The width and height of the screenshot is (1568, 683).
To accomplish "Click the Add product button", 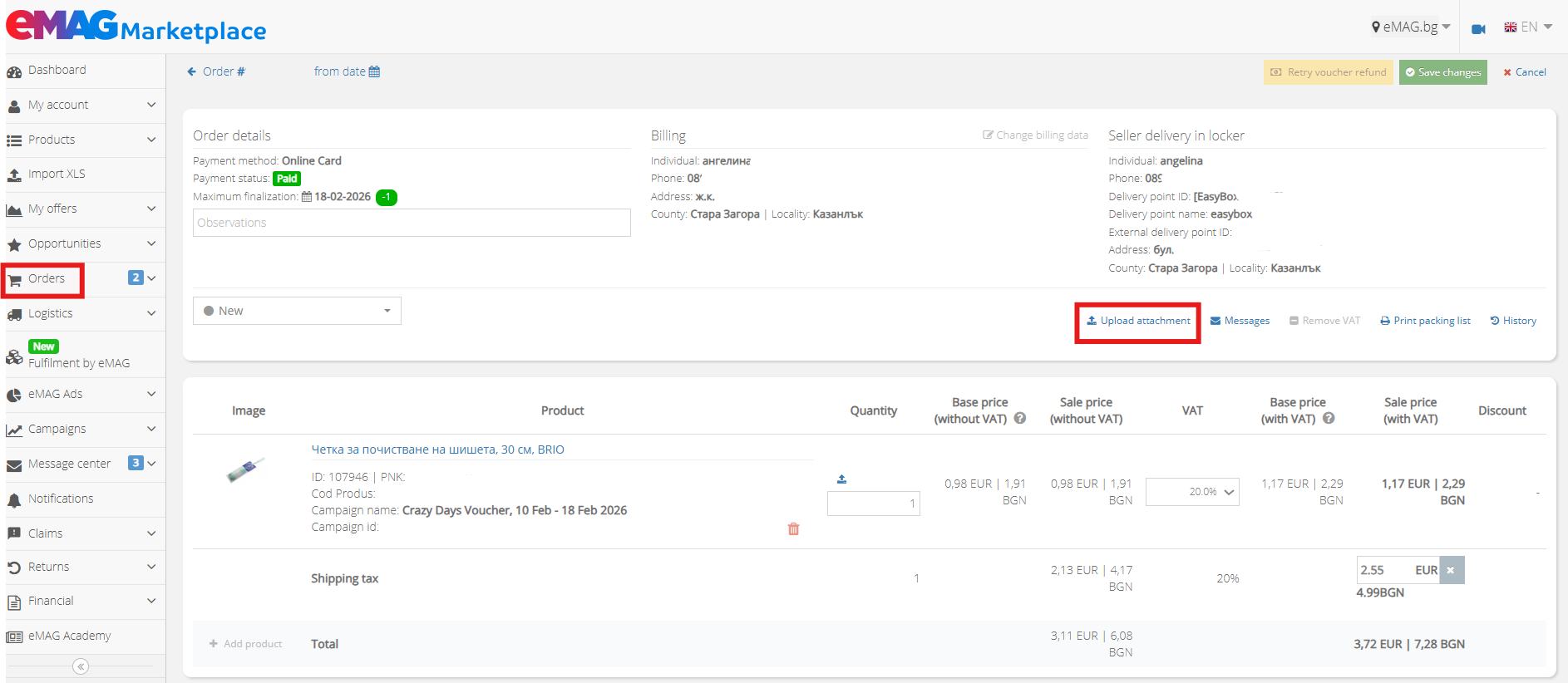I will (x=245, y=644).
